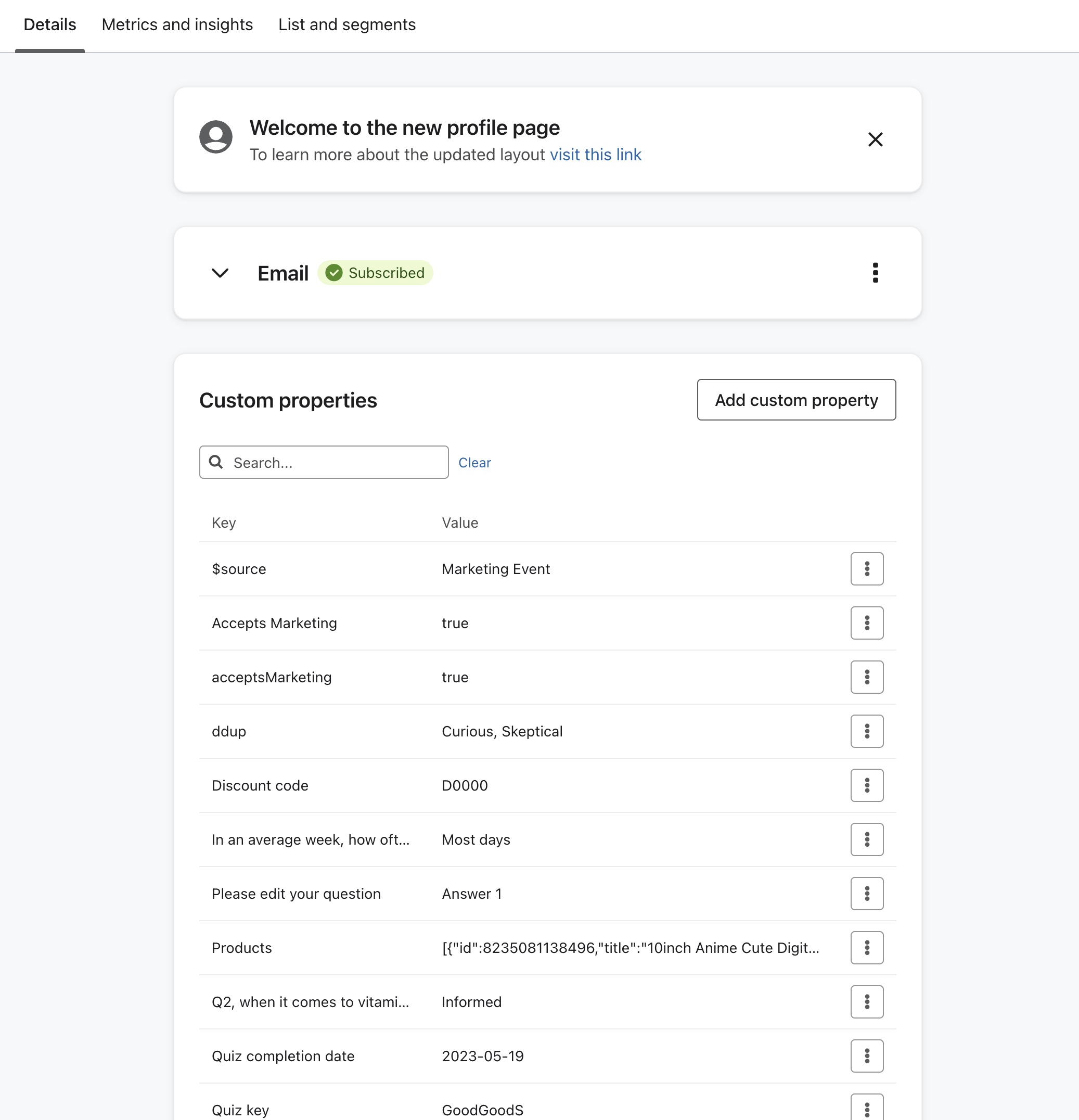Open options menu for acceptsMarketing row
This screenshot has width=1079, height=1120.
[x=867, y=677]
